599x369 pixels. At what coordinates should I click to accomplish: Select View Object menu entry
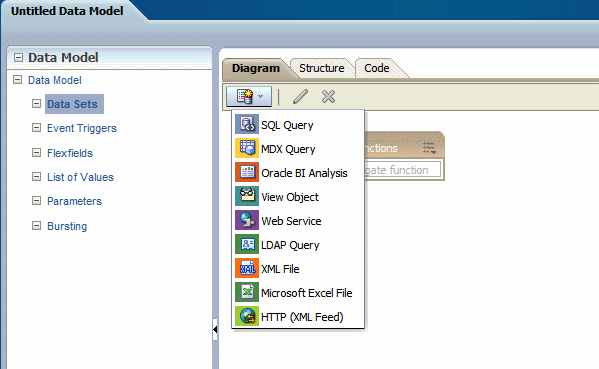pyautogui.click(x=298, y=197)
